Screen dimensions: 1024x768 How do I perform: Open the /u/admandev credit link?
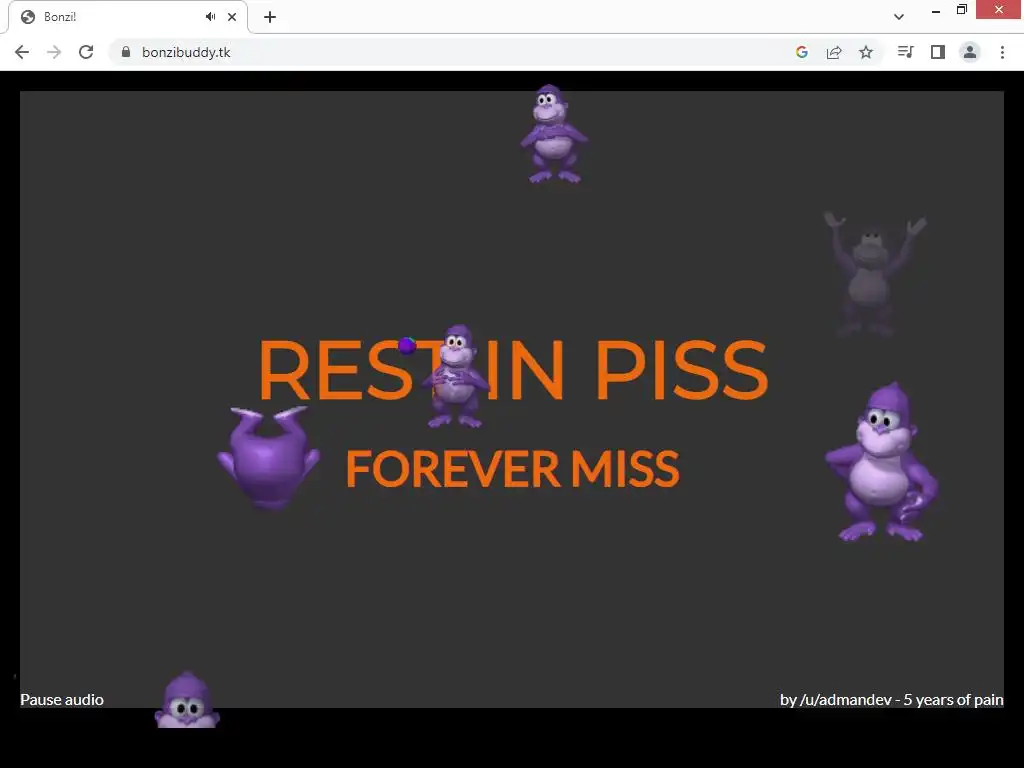tap(891, 699)
